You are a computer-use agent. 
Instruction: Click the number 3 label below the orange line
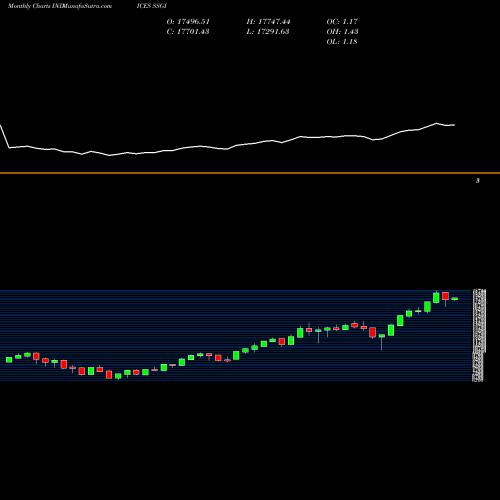(x=478, y=181)
